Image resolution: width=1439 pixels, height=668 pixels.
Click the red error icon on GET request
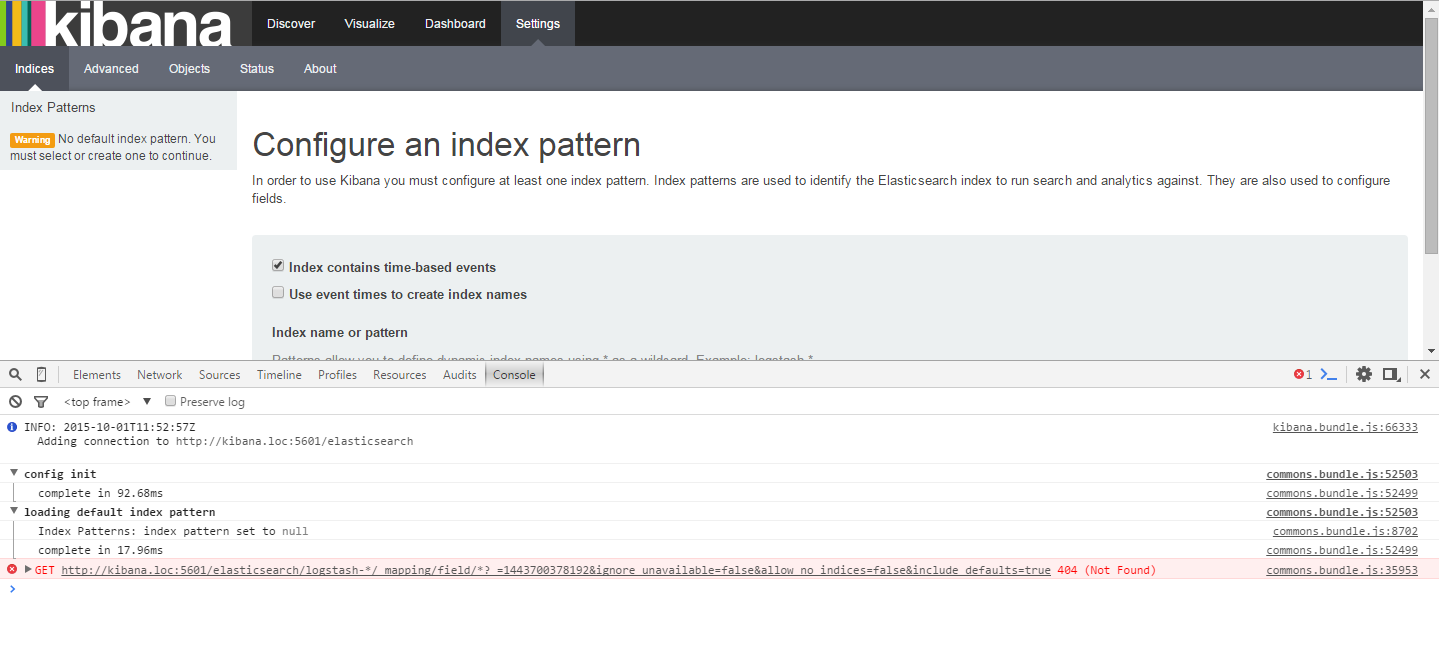point(13,569)
